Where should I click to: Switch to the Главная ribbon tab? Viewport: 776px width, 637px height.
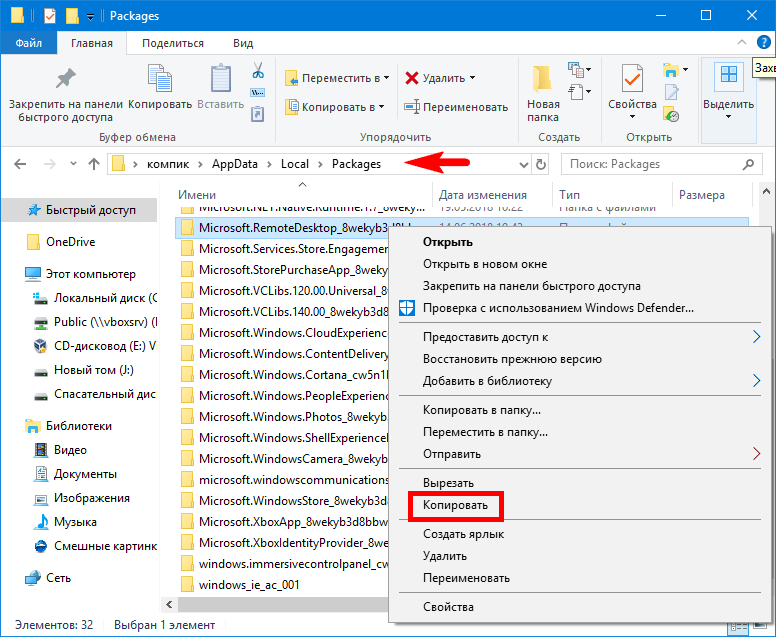coord(92,43)
